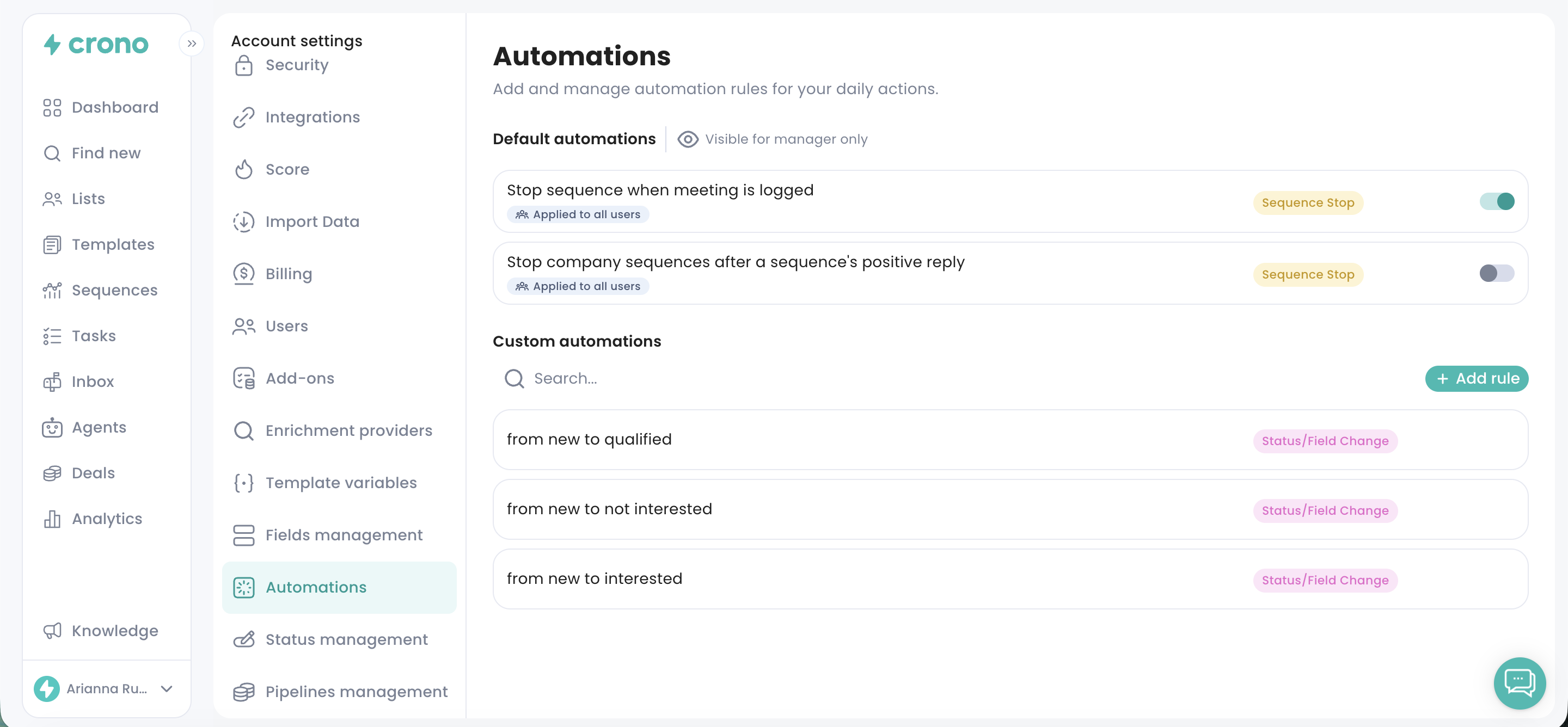Click the Deals coins icon

click(x=52, y=473)
